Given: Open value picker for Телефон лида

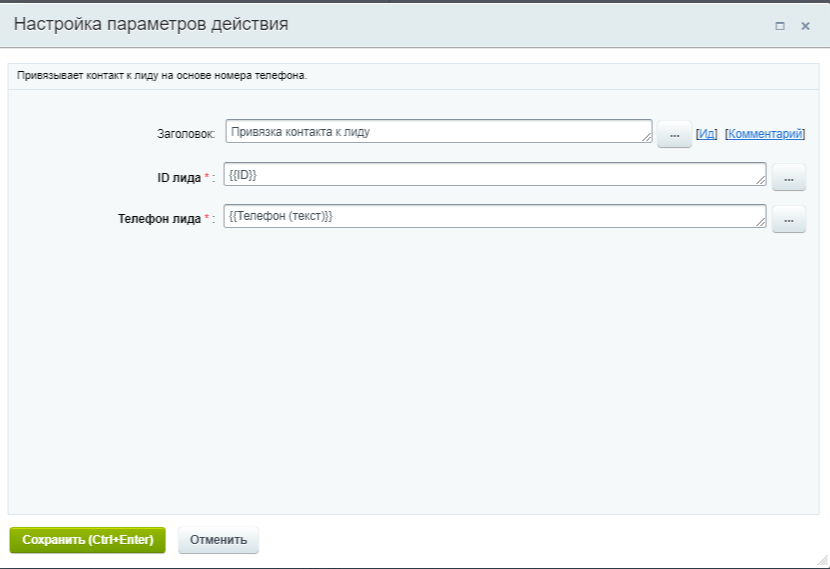Looking at the screenshot, I should (788, 220).
